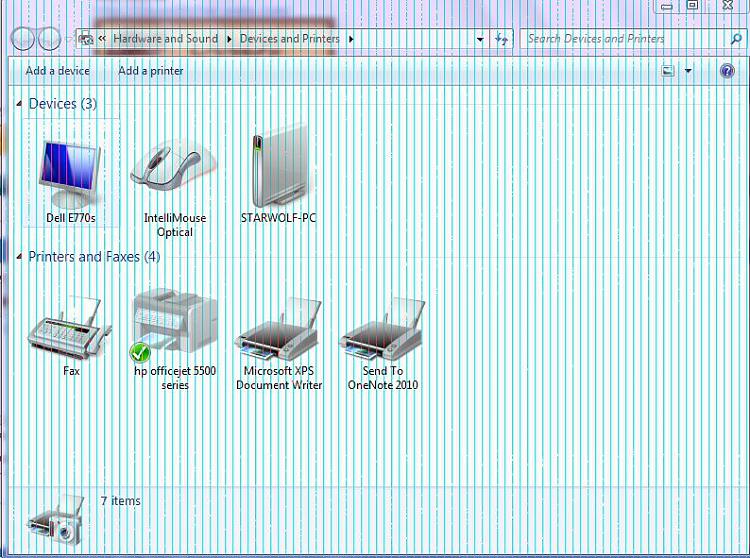Focus the Search Devices and Printers field
Viewport: 750px width, 558px height.
coord(625,39)
